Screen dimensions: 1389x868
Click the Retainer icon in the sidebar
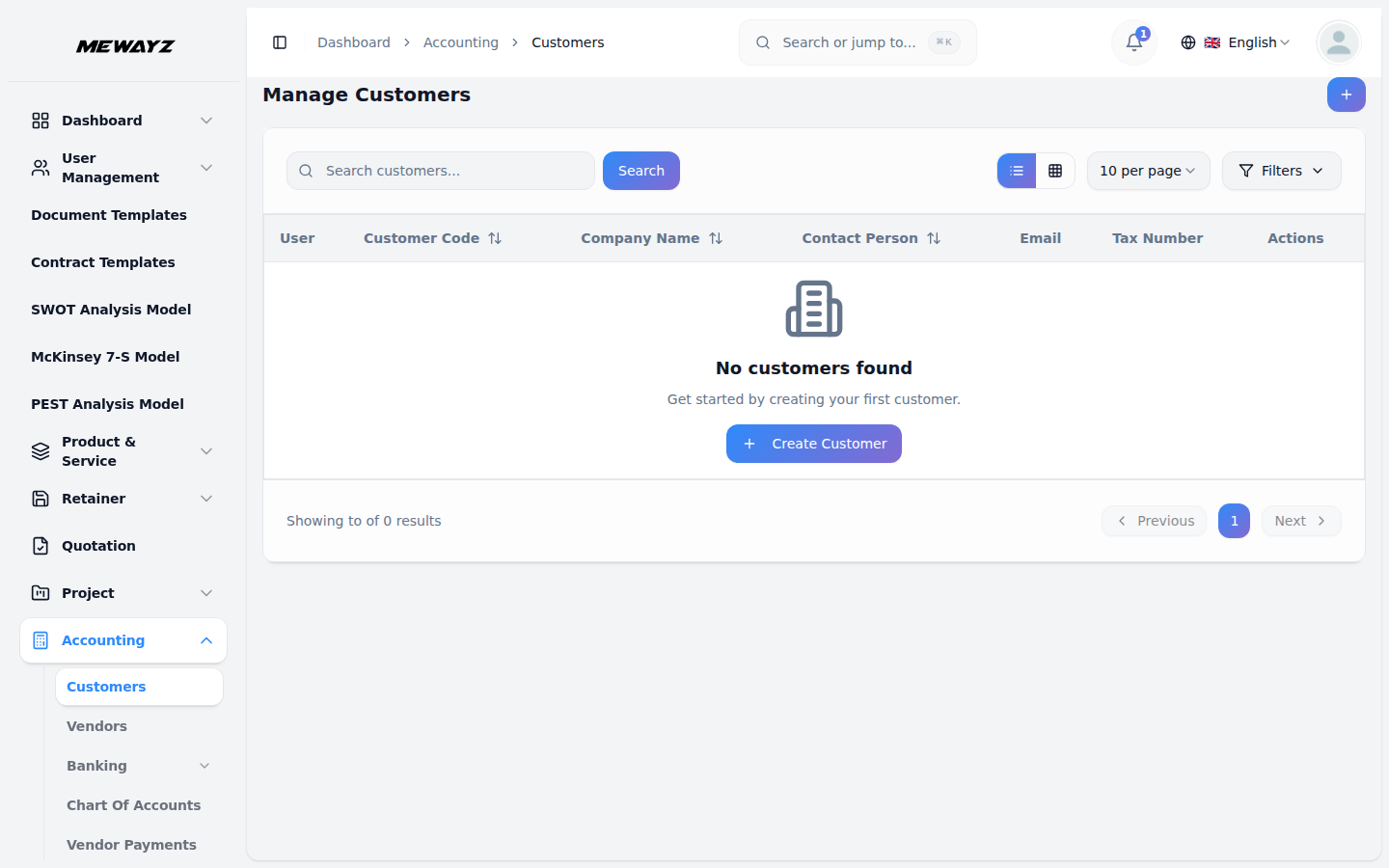[40, 498]
